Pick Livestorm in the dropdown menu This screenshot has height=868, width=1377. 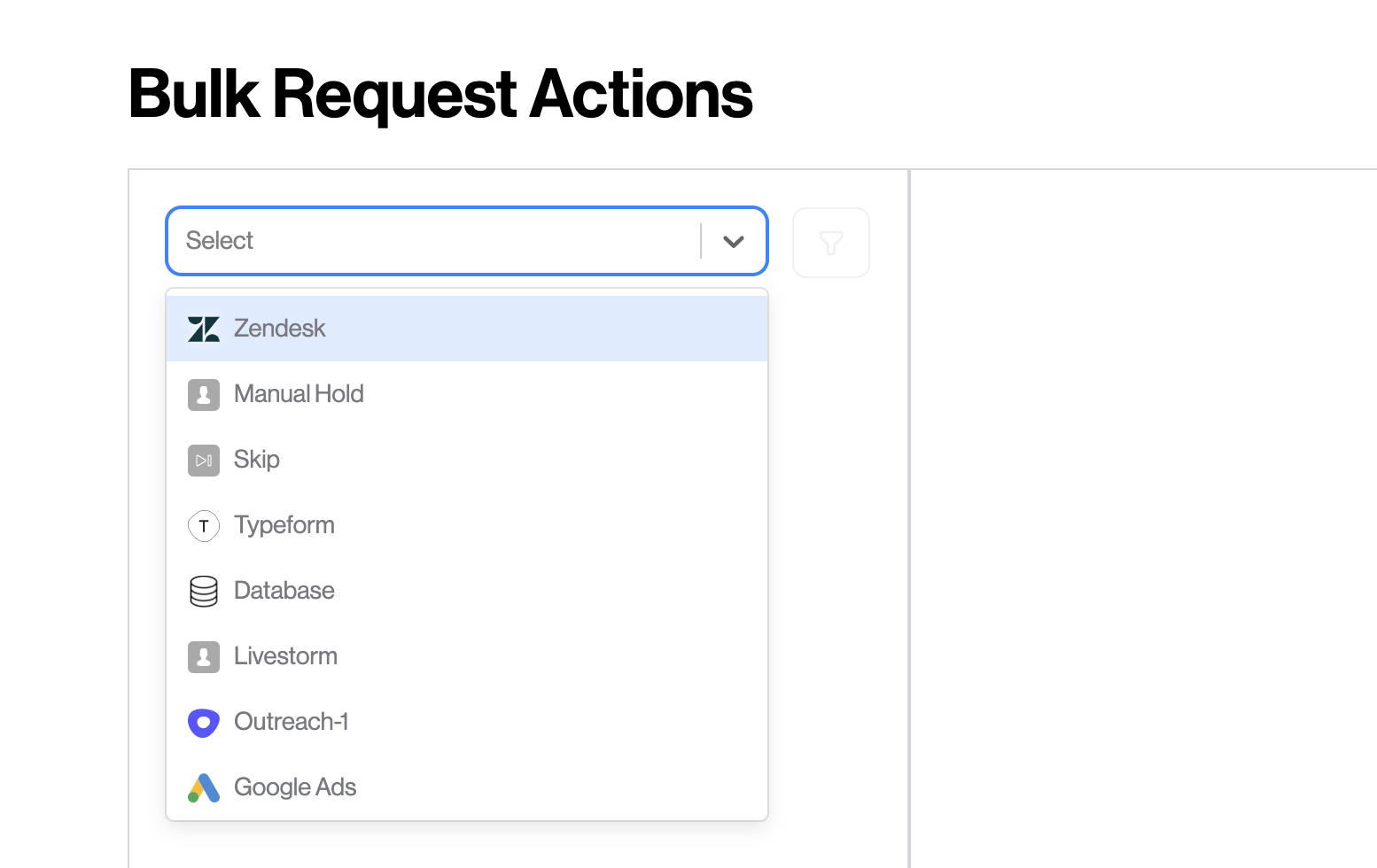click(467, 656)
